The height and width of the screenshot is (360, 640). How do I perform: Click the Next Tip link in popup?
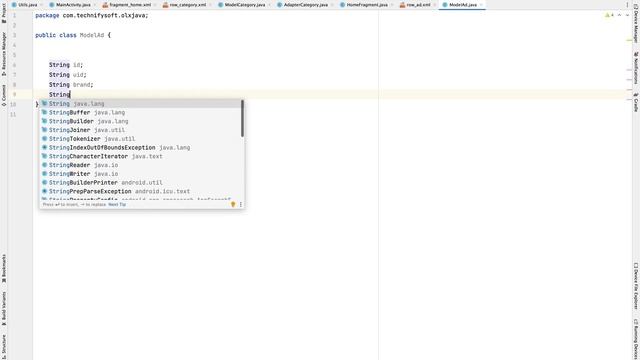[x=117, y=204]
